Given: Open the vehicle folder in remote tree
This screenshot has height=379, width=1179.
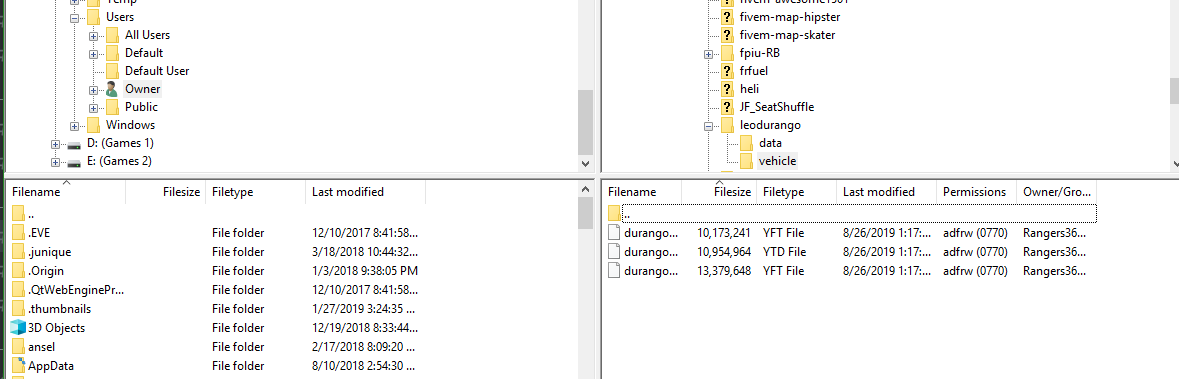Looking at the screenshot, I should tap(777, 161).
